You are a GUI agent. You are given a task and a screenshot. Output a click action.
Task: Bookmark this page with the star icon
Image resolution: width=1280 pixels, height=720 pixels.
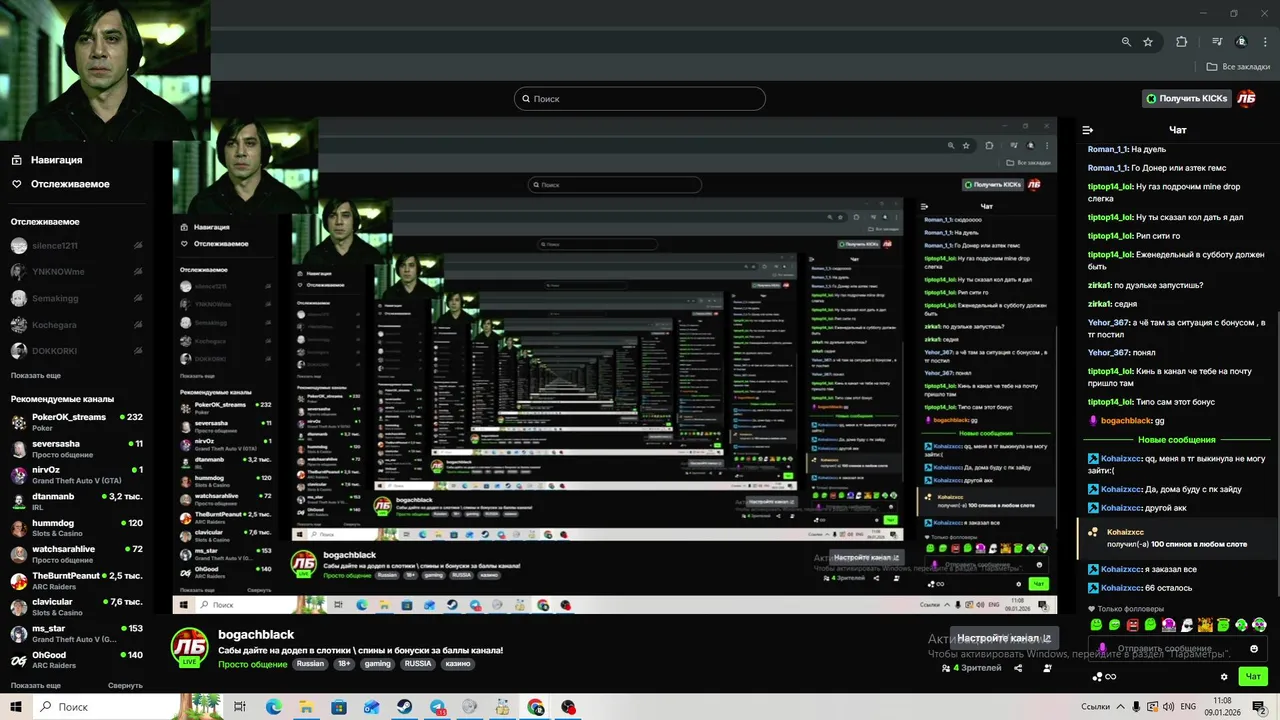(1148, 42)
